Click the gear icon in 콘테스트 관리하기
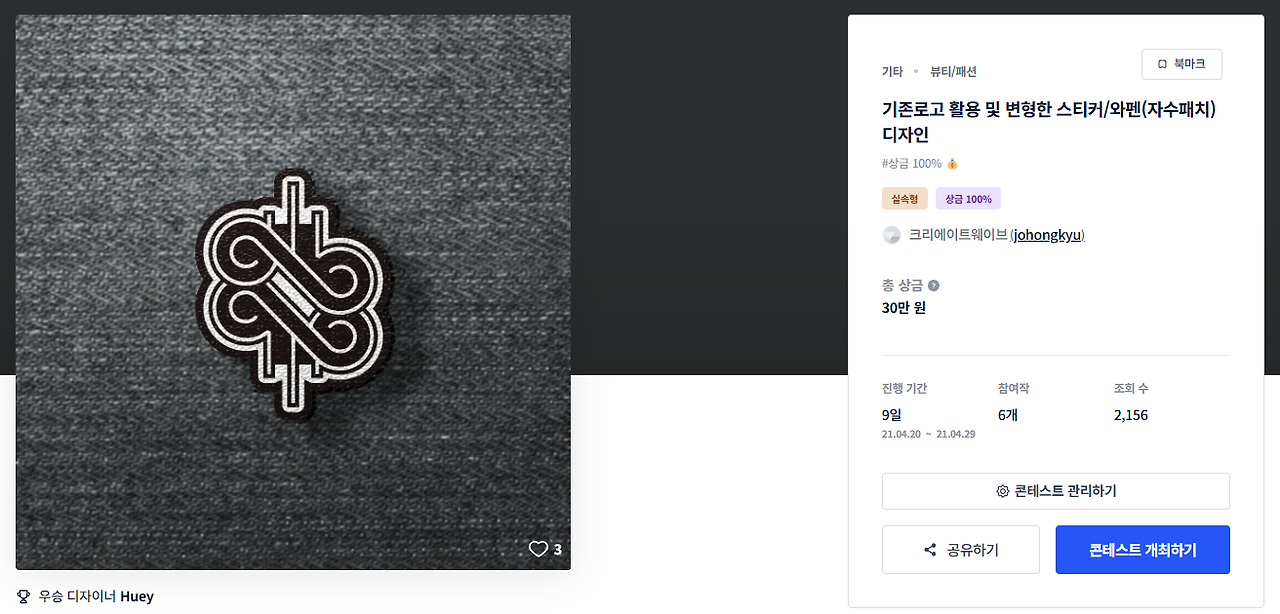The width and height of the screenshot is (1280, 614). pos(1002,491)
